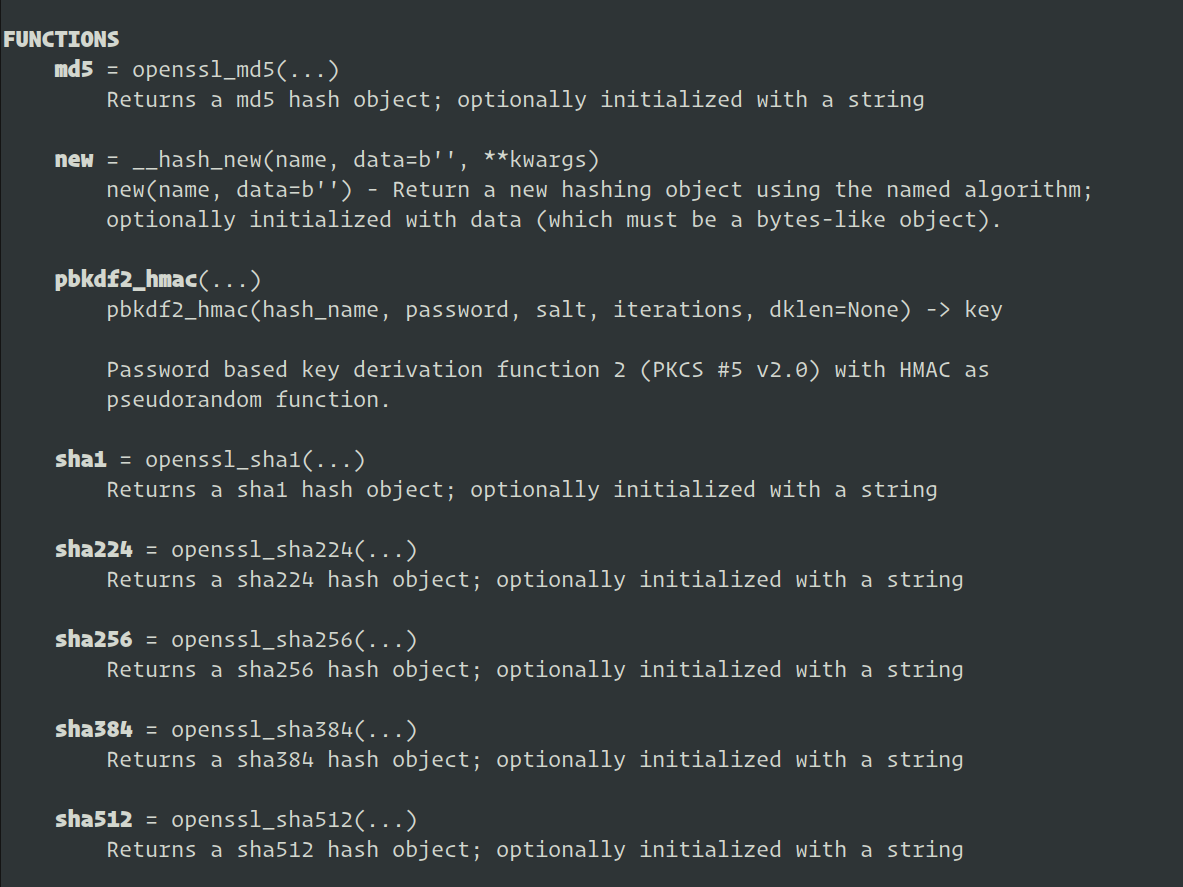Click the PKCS #5 v2.0 text
Screen dimensions: 1183x887
point(730,370)
